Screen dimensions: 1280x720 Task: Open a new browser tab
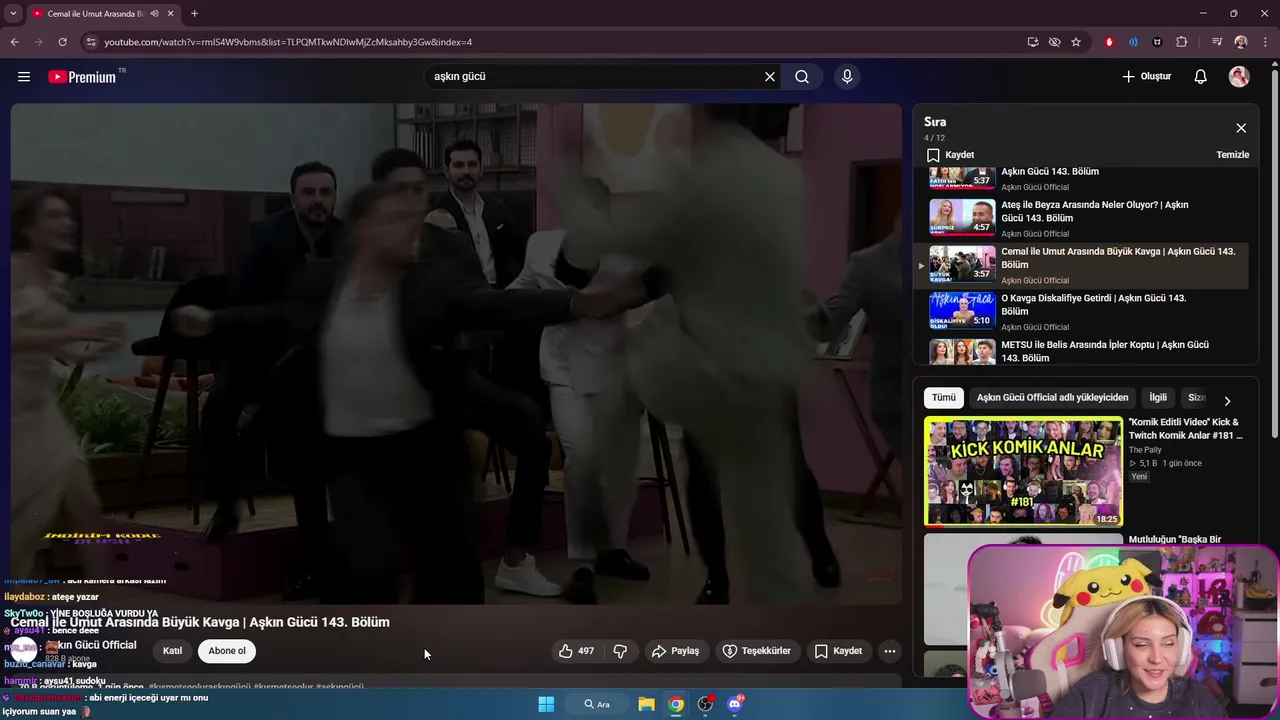(x=194, y=14)
